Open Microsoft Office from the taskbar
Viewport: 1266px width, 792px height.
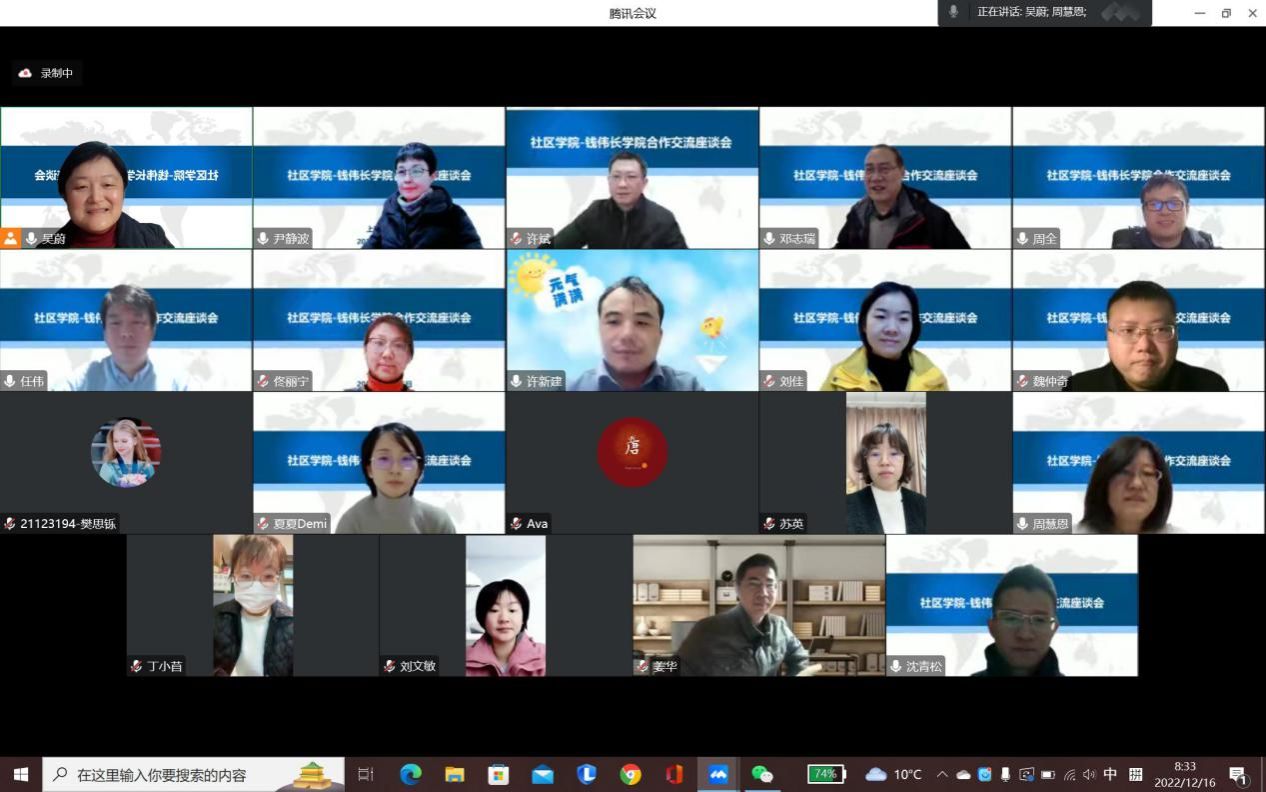[x=674, y=774]
